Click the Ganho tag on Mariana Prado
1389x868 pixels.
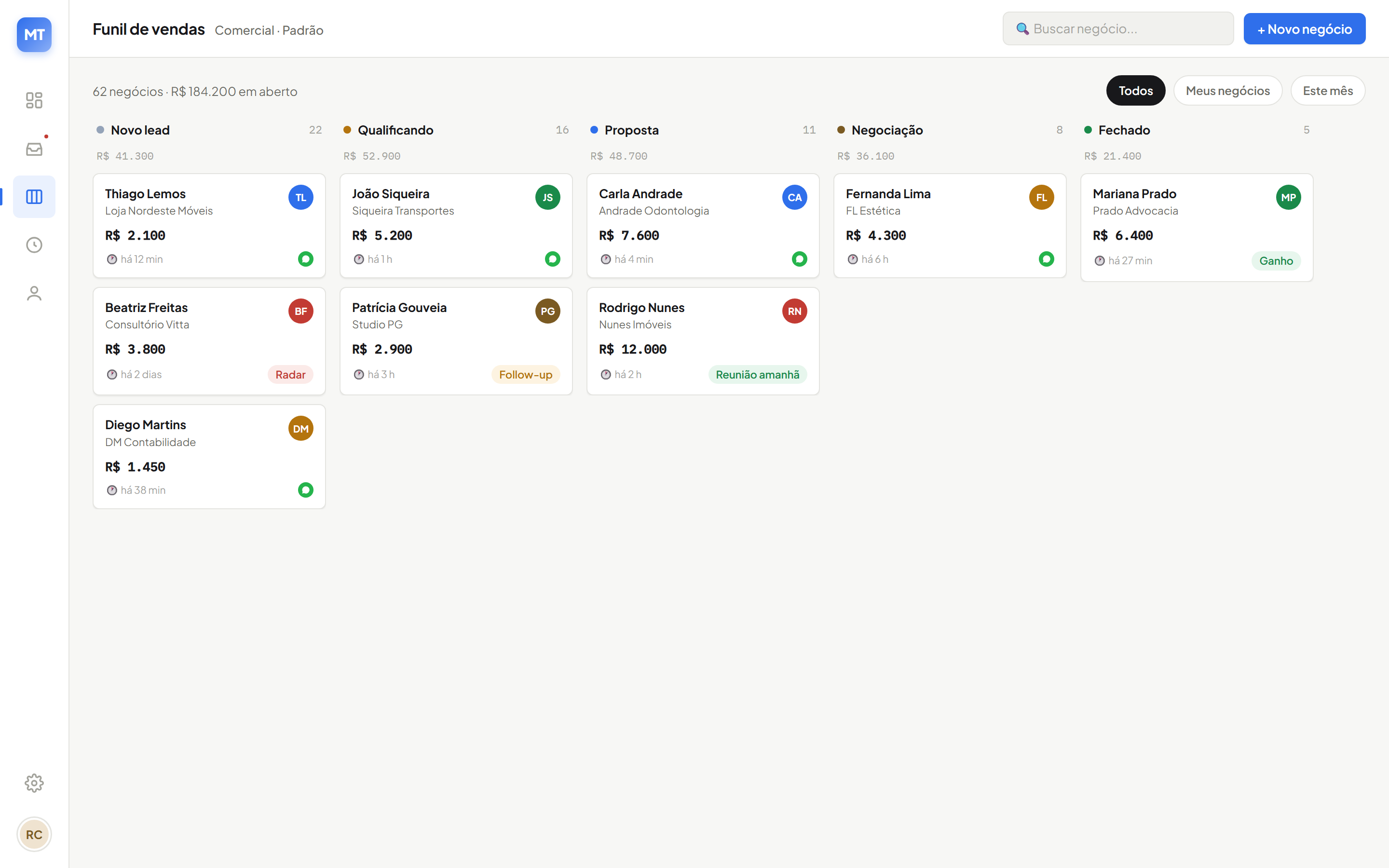coord(1276,260)
